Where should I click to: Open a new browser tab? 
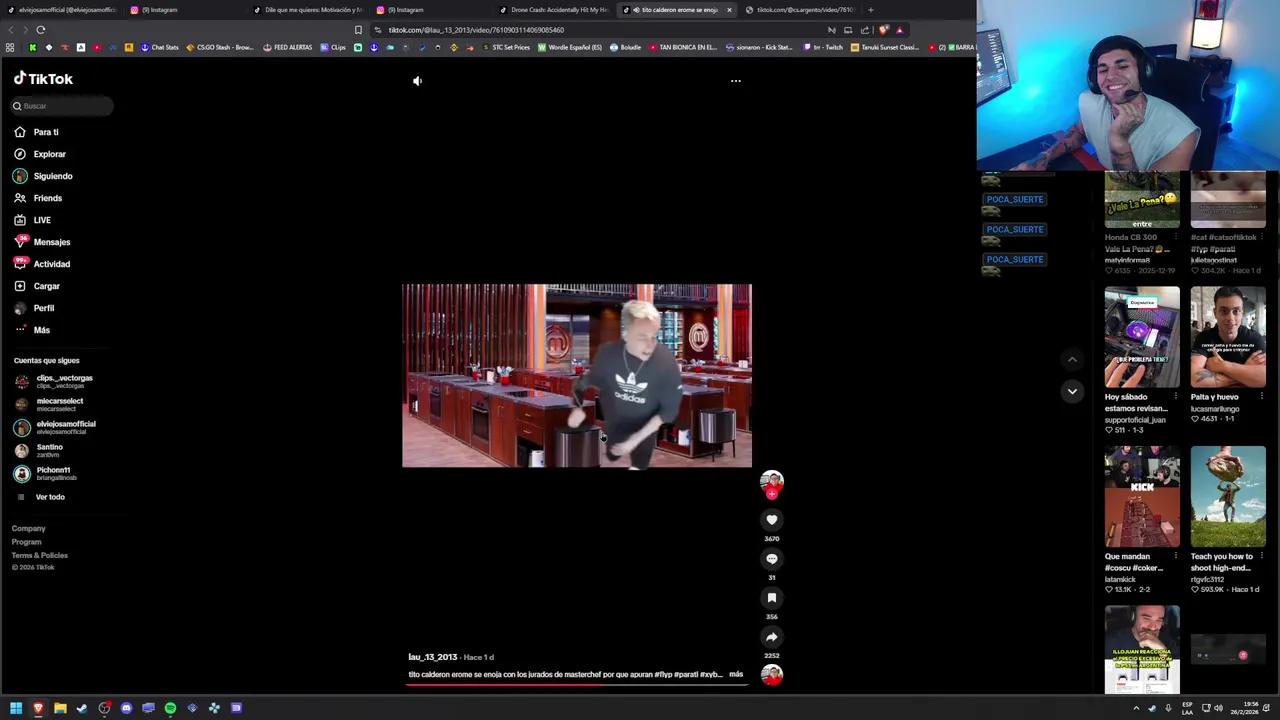click(x=870, y=10)
